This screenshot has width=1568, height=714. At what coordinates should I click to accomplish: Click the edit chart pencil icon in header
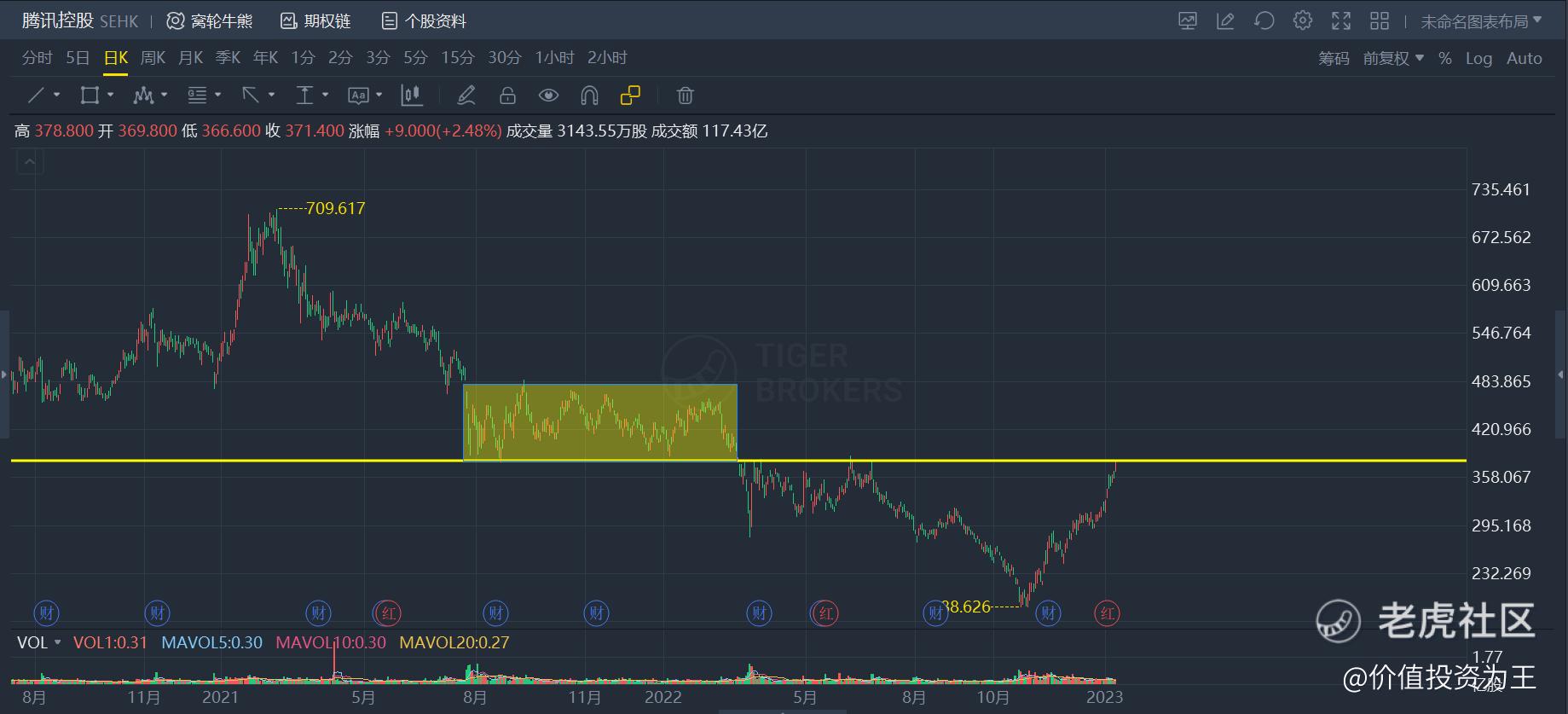(x=1225, y=20)
